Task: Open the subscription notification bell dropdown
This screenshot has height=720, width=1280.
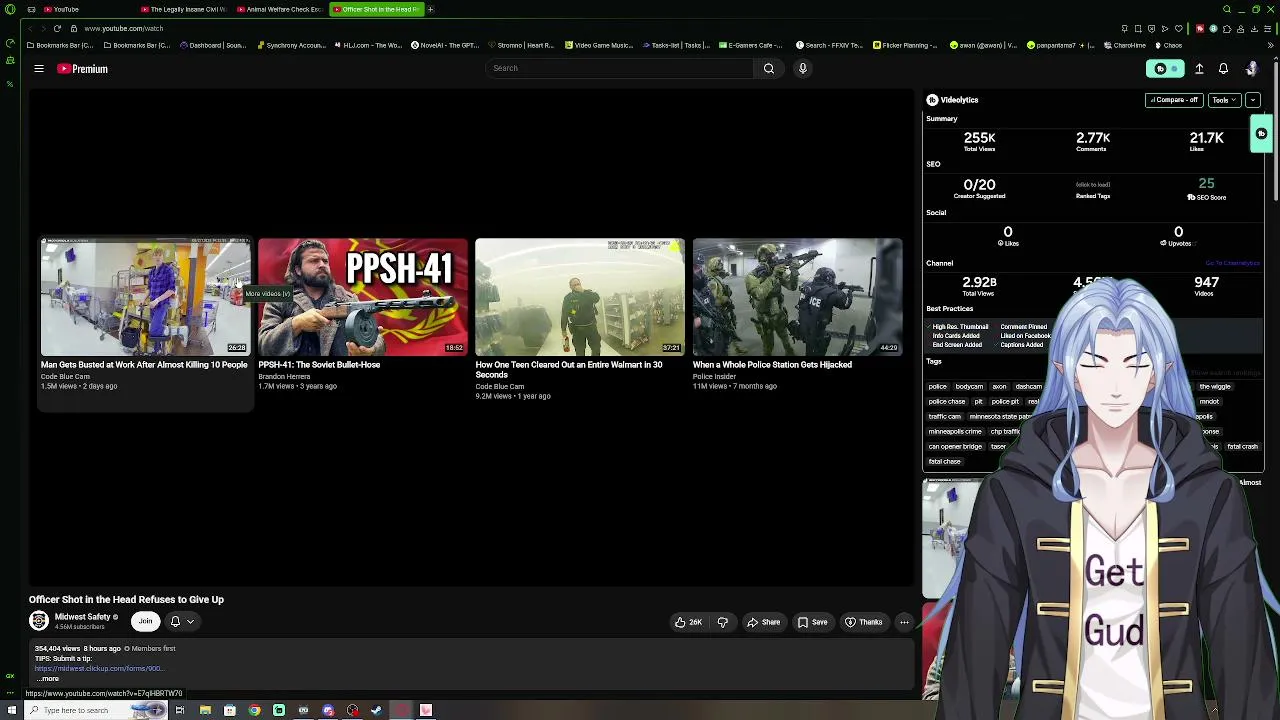Action: (x=181, y=621)
